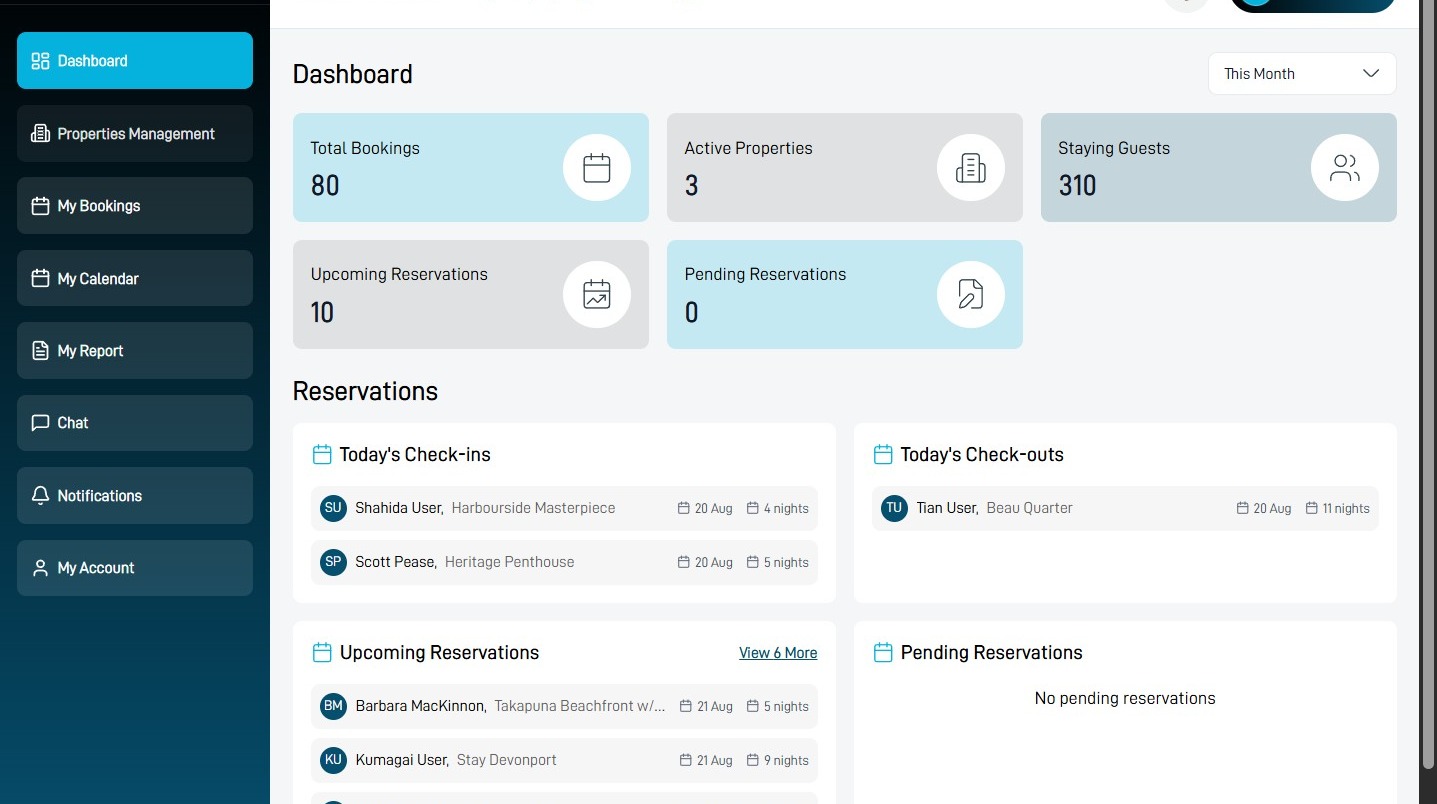
Task: Click the bell icon in sidebar
Action: point(40,495)
